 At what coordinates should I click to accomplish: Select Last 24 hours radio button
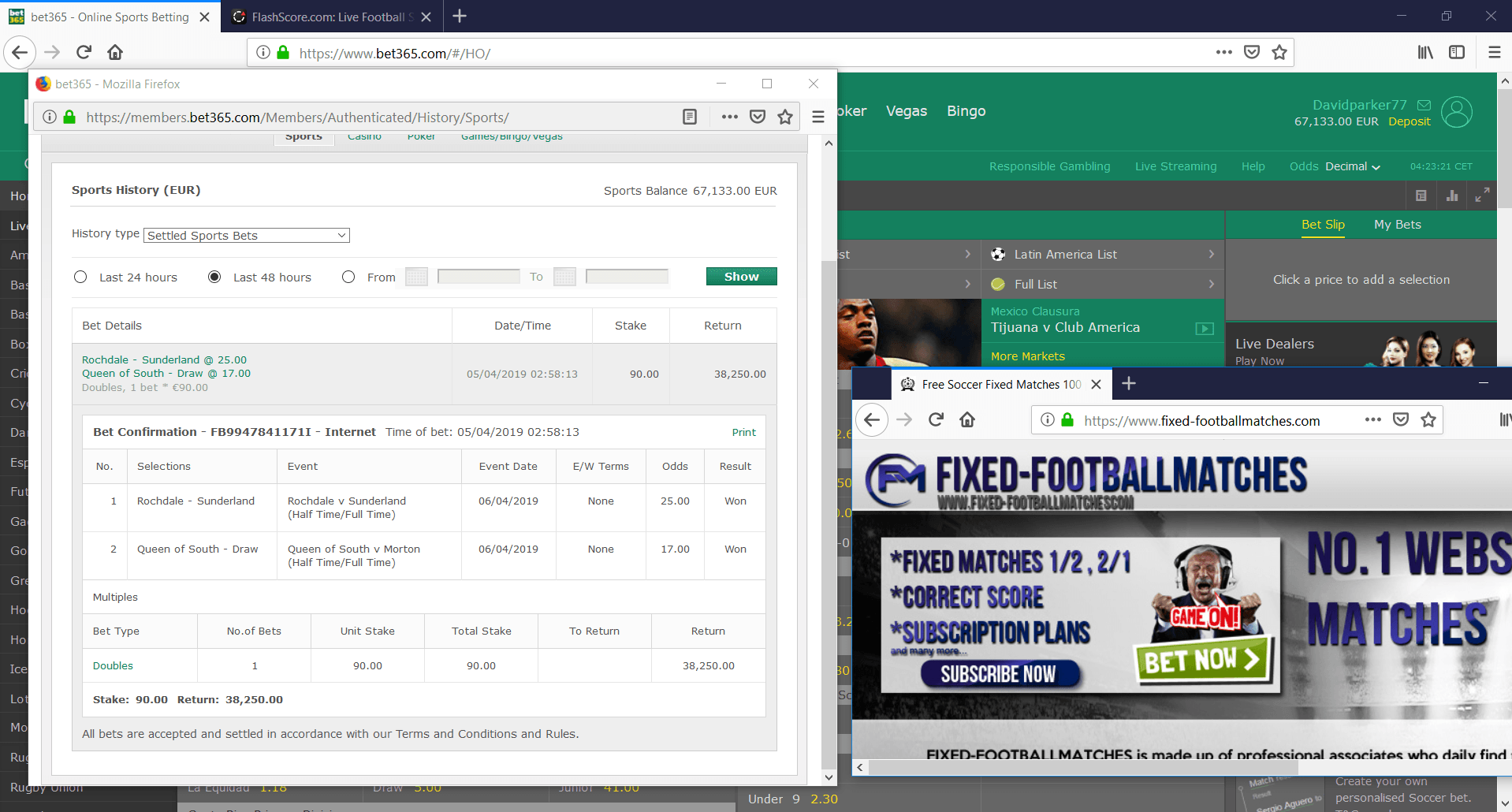[80, 277]
